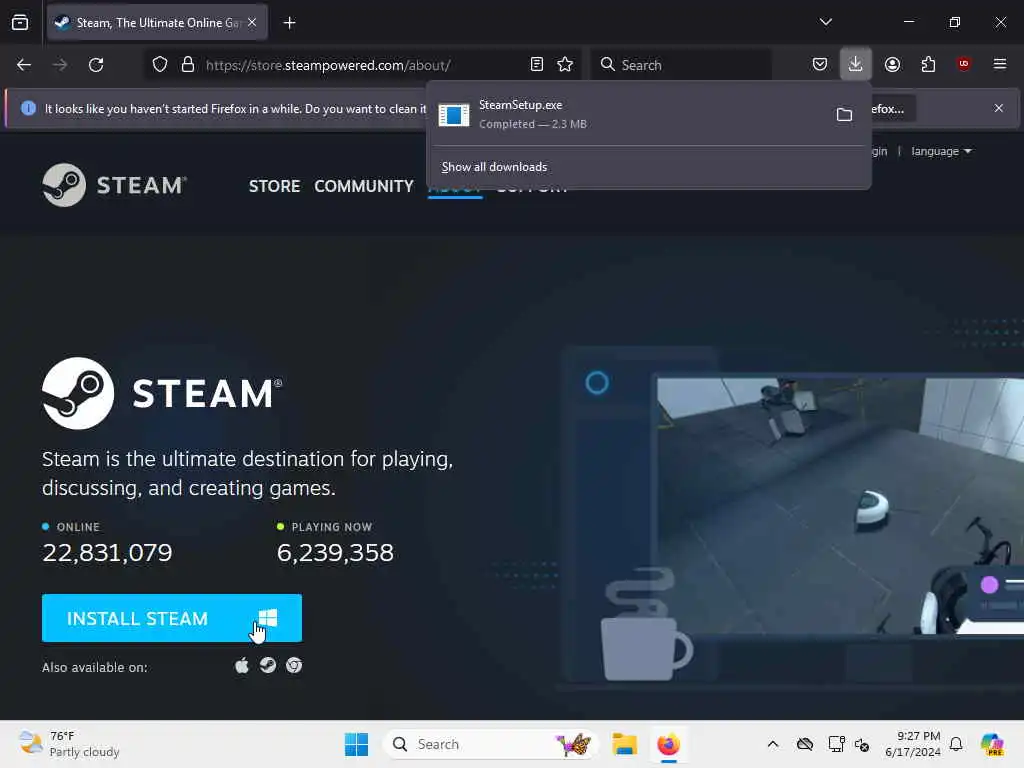Open File Explorer from the taskbar
1024x768 pixels.
click(x=624, y=744)
